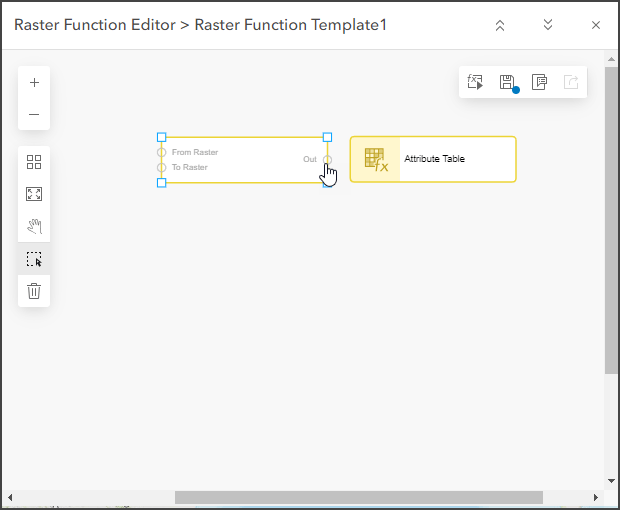Click the horizontal scrollbar thumb

point(358,497)
